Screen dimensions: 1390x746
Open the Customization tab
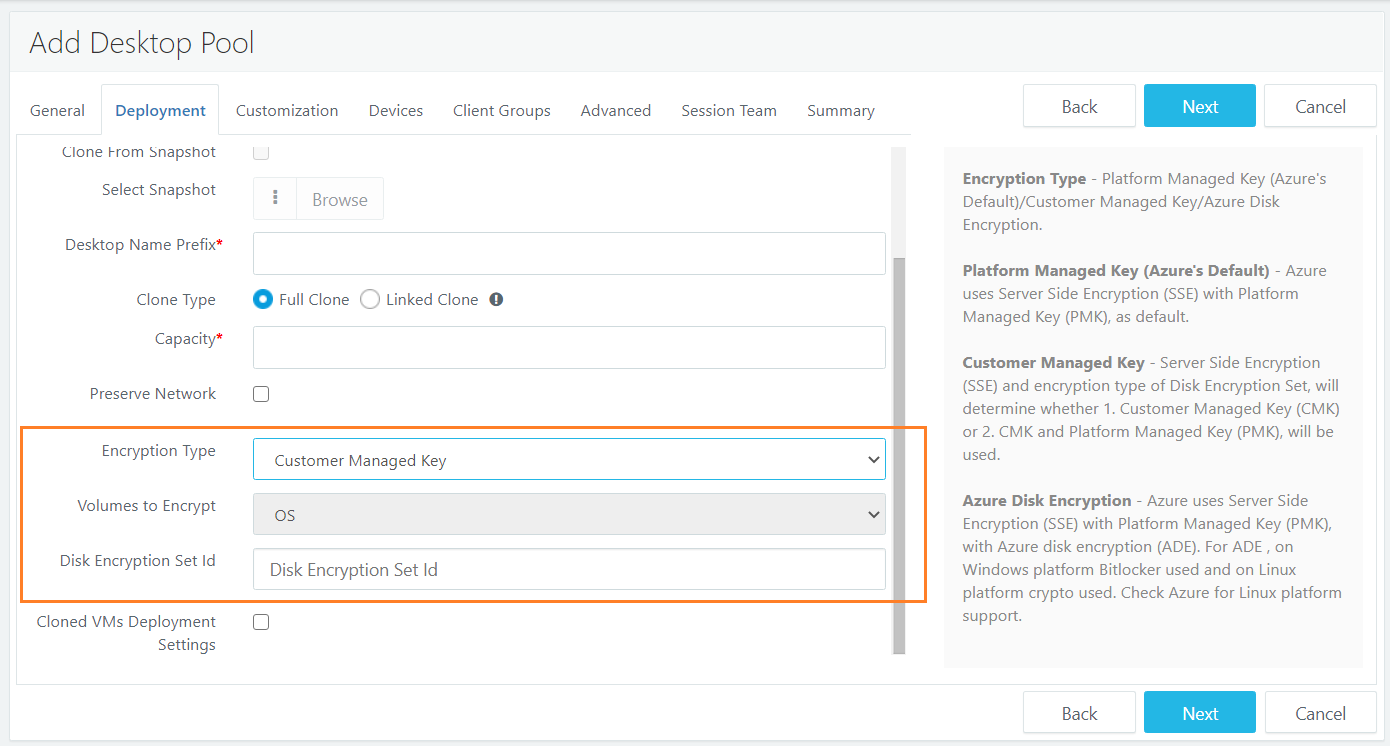pos(287,111)
